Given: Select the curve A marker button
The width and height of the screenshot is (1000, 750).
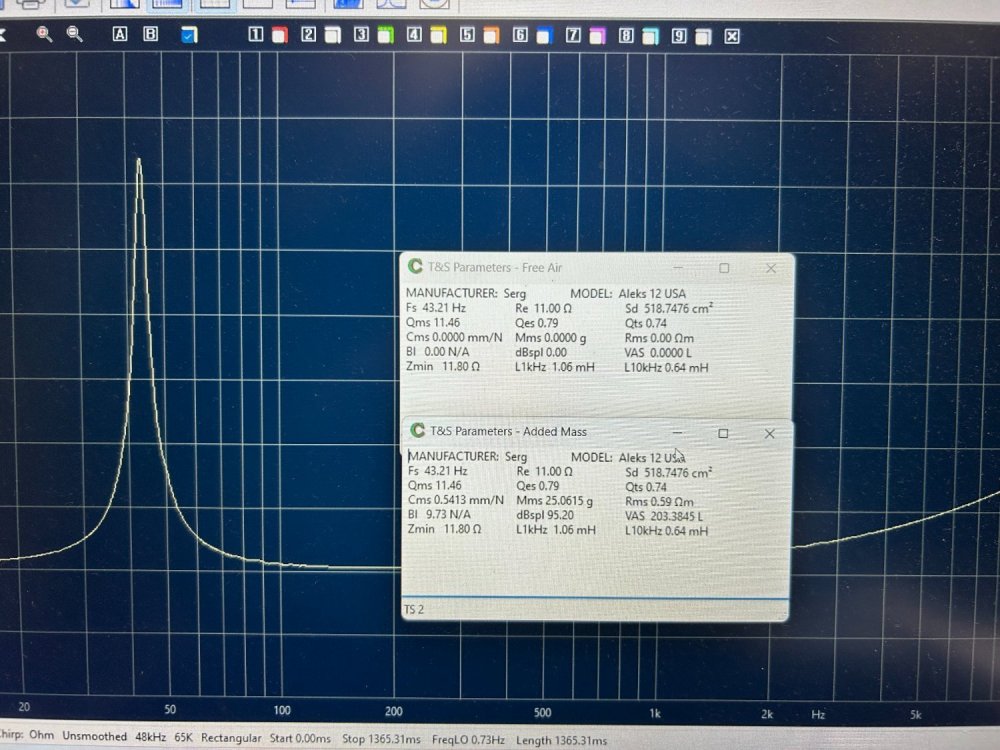Looking at the screenshot, I should [120, 34].
